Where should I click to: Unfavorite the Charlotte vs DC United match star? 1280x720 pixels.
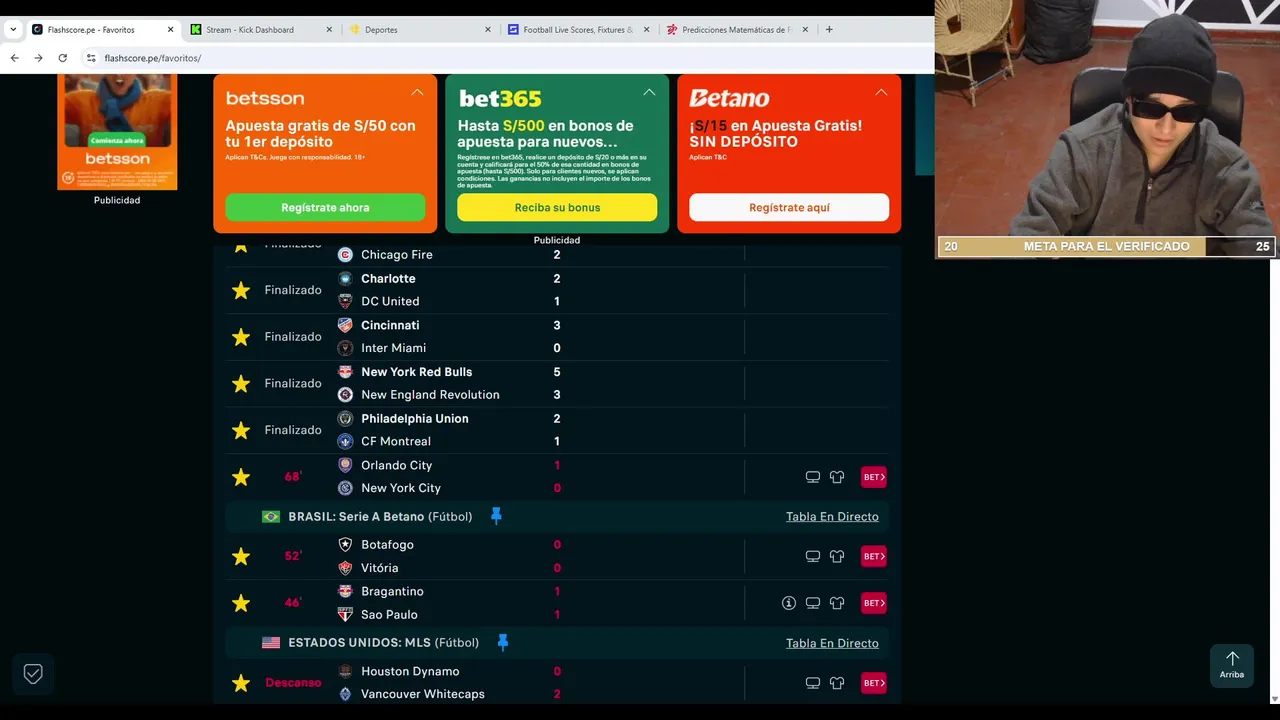[x=241, y=290]
